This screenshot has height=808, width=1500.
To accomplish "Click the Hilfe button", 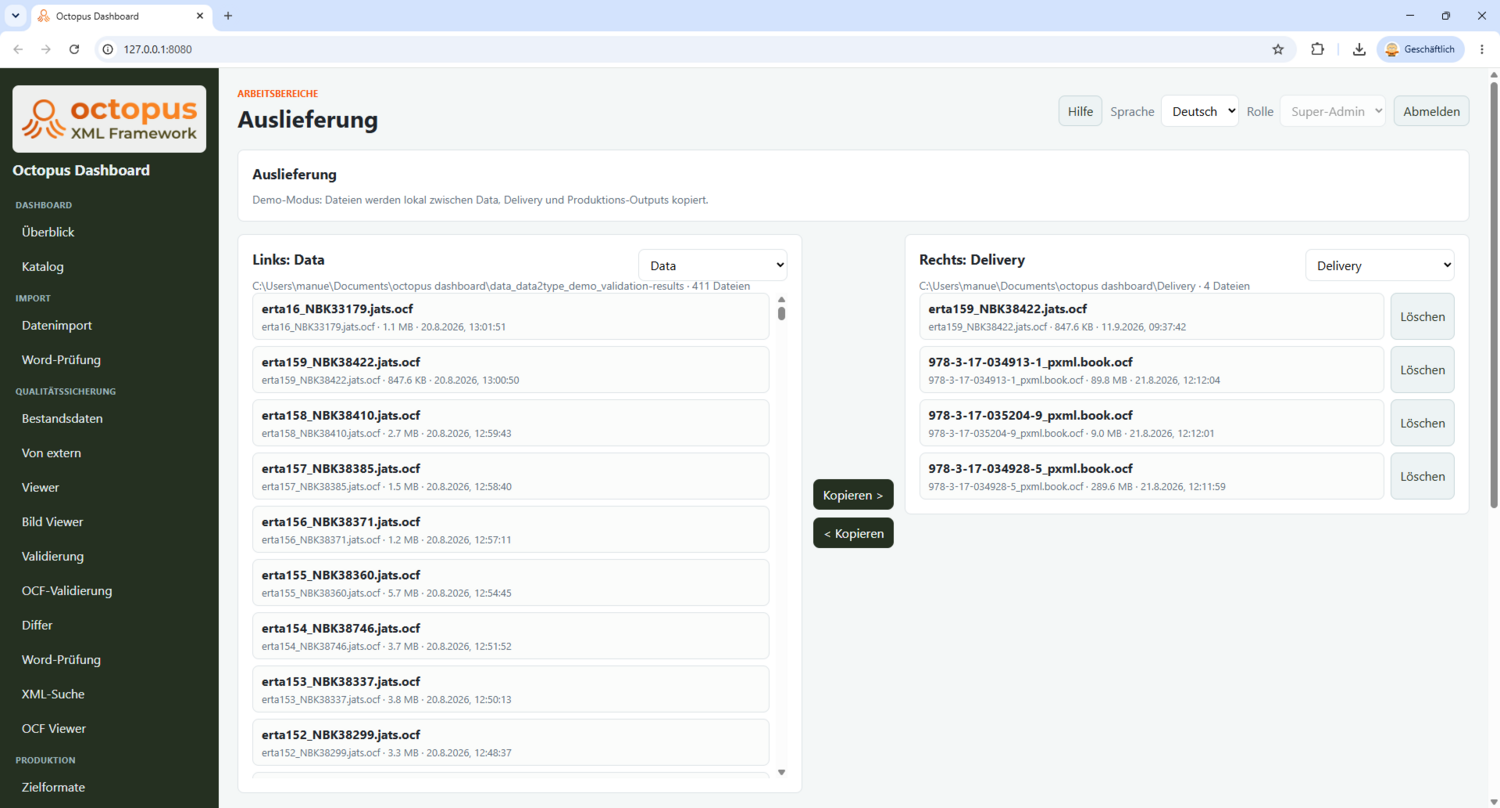I will [1080, 111].
